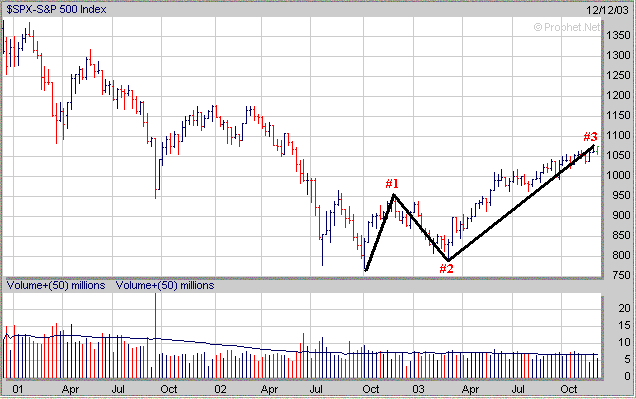This screenshot has width=636, height=399.
Task: Click the second Volume+(50) millions label
Action: click(x=165, y=285)
